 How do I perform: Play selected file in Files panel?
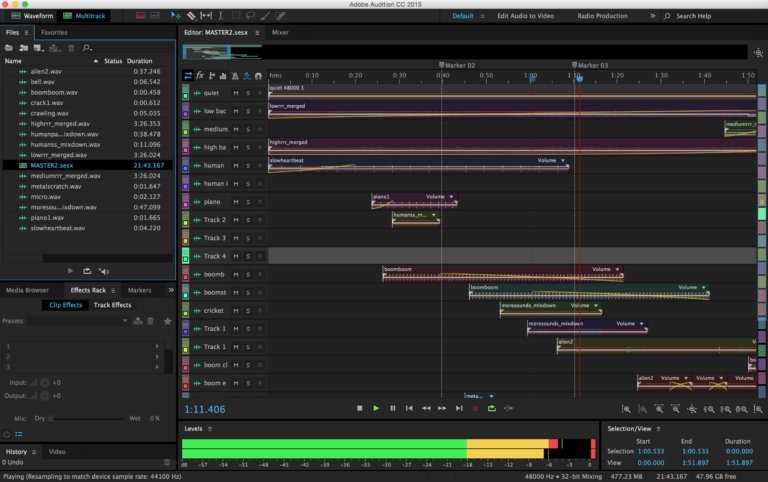(70, 271)
